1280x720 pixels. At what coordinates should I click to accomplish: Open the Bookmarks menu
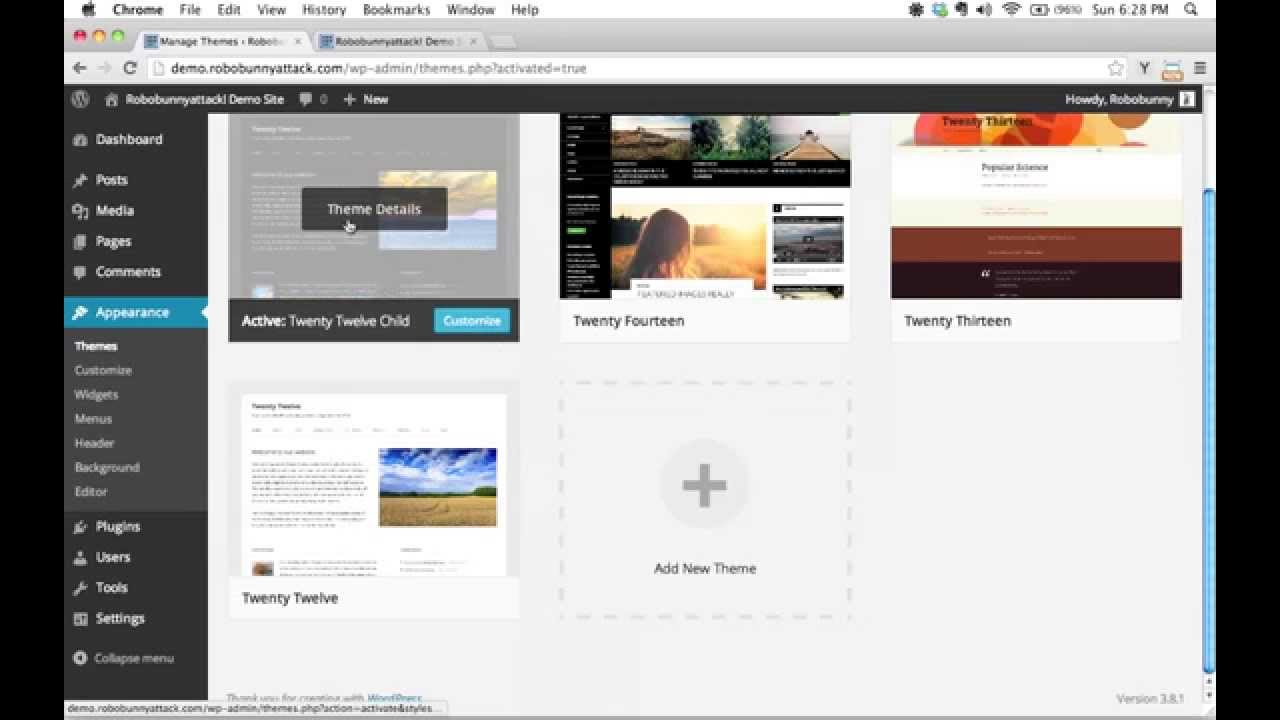click(396, 10)
